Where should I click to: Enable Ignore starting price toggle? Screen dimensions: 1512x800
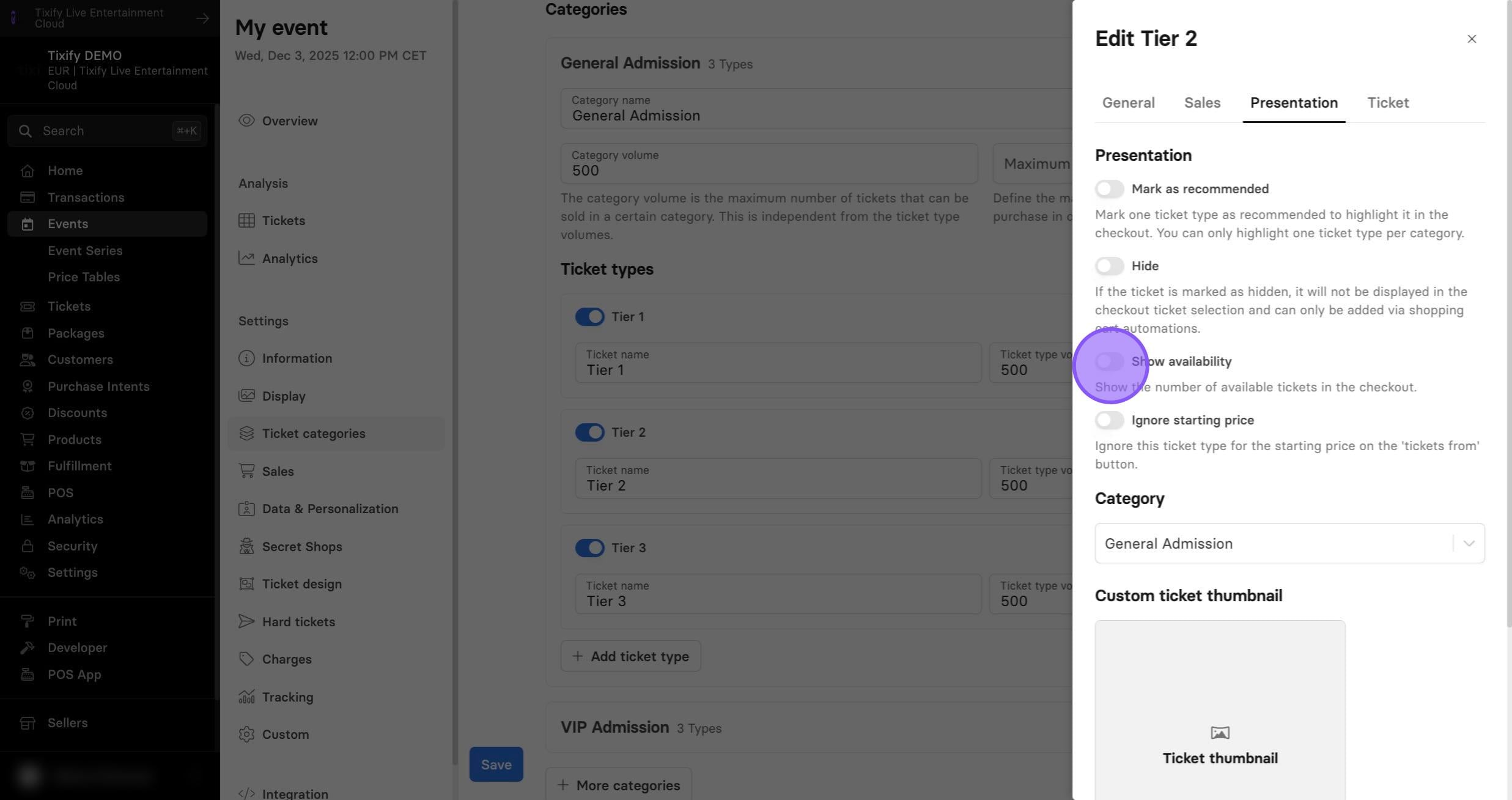coord(1109,420)
